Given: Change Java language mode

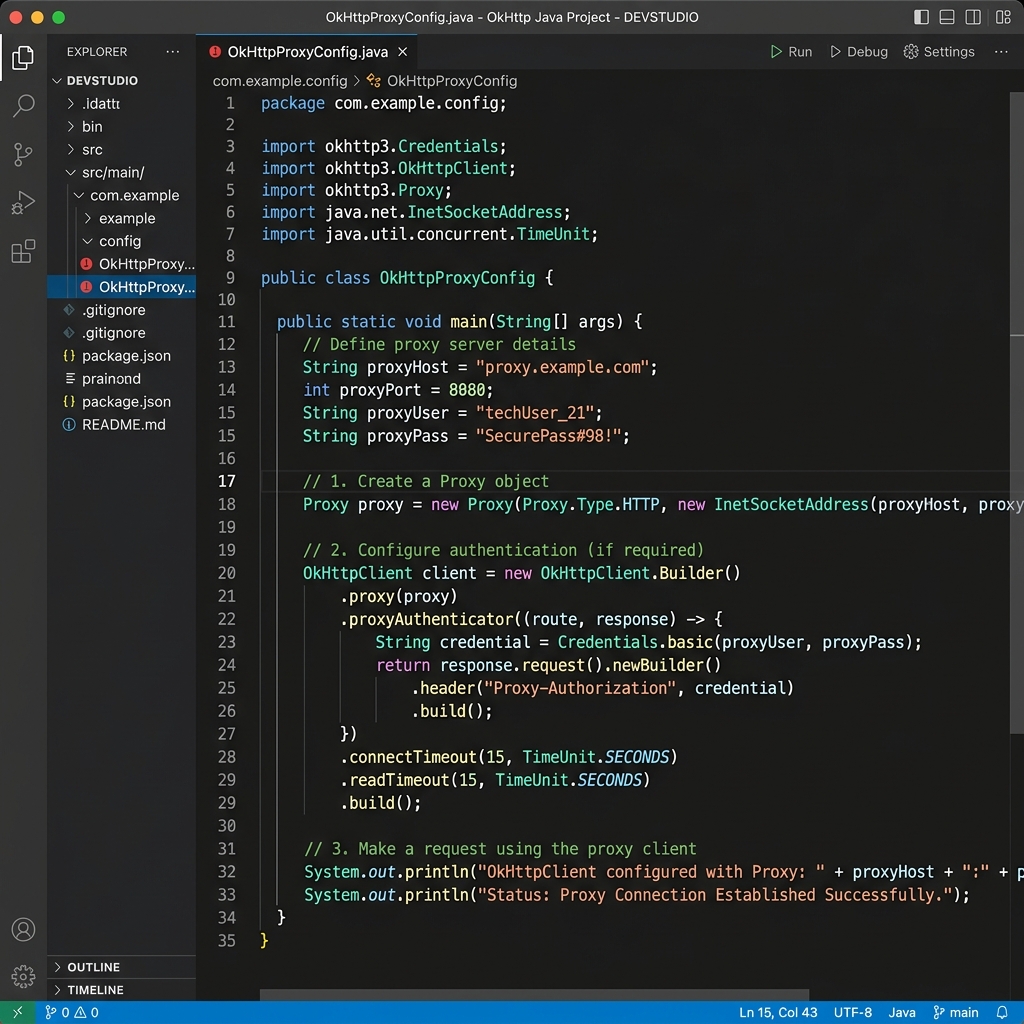Looking at the screenshot, I should (902, 1012).
